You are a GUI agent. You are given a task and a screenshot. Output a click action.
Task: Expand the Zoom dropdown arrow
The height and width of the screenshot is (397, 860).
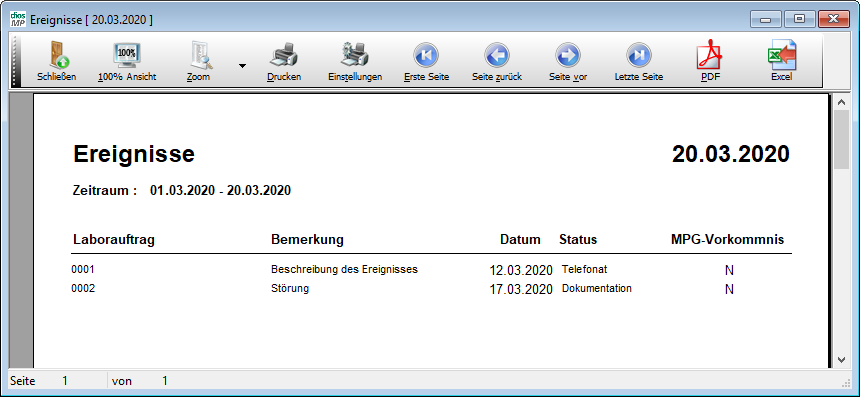tap(242, 66)
